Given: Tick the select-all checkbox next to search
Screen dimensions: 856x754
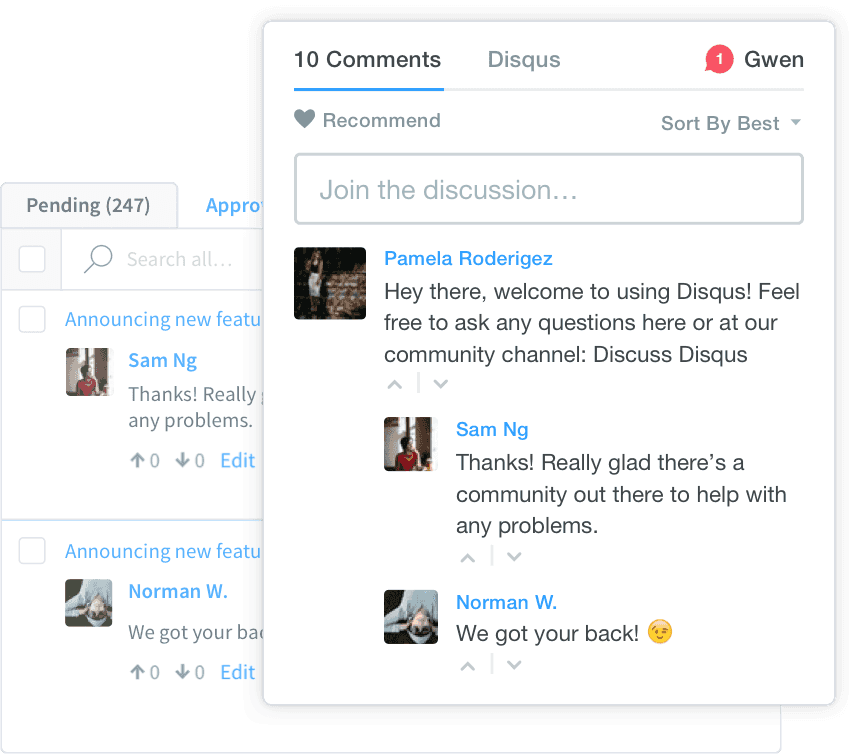Looking at the screenshot, I should (x=32, y=259).
